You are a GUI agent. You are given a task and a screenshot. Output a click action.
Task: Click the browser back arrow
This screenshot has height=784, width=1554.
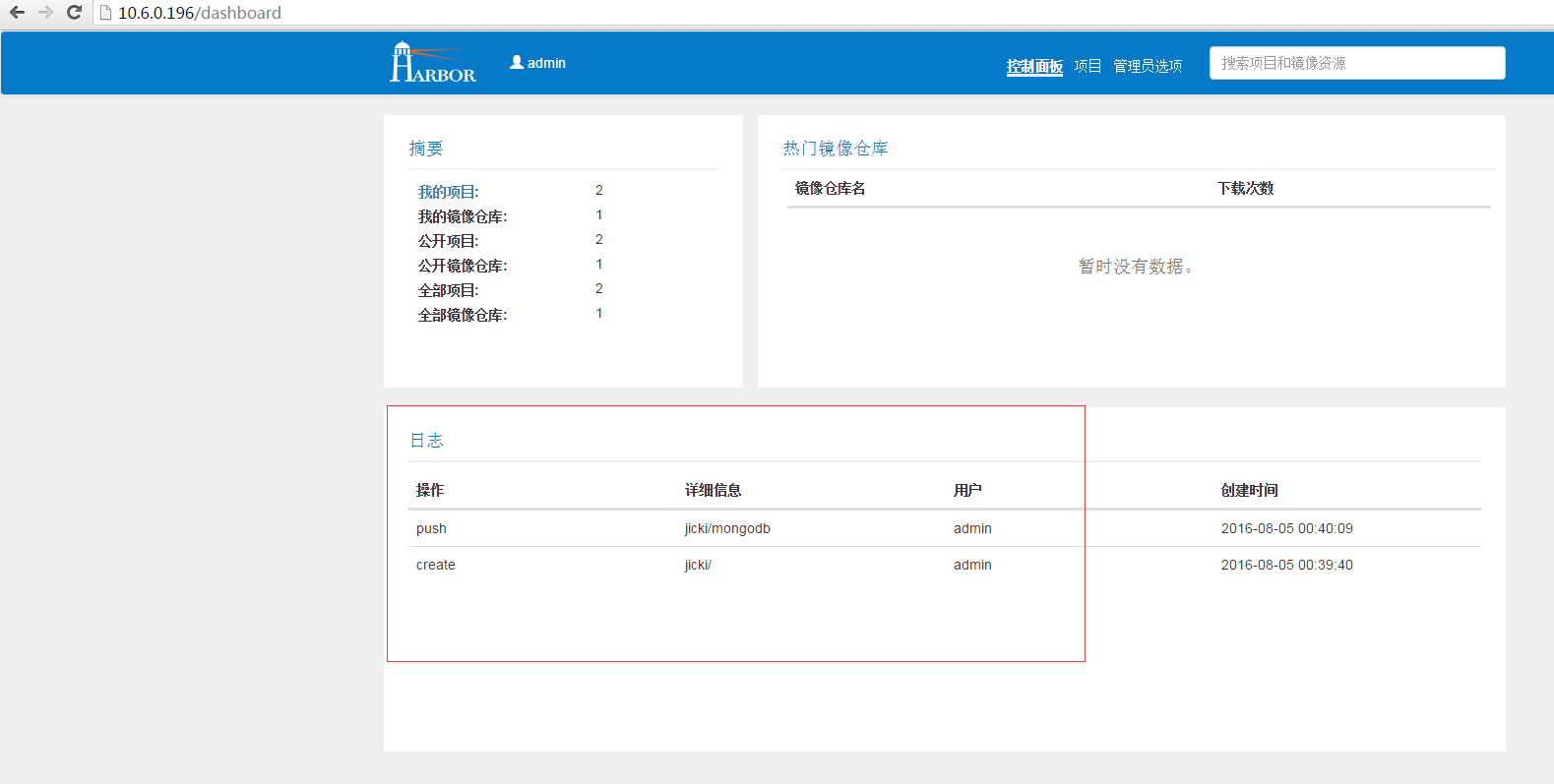17,13
